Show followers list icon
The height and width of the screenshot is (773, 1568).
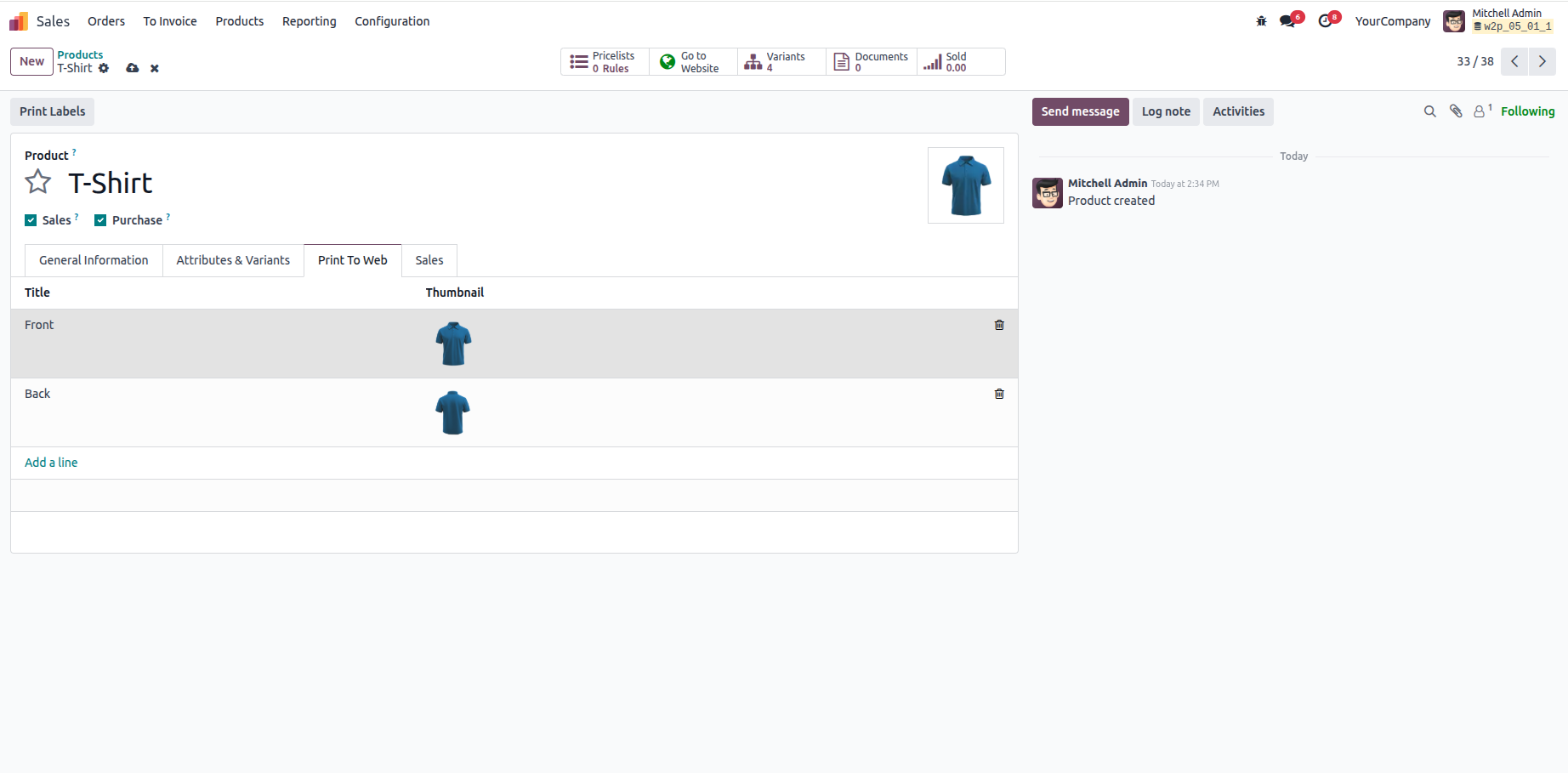point(1483,111)
